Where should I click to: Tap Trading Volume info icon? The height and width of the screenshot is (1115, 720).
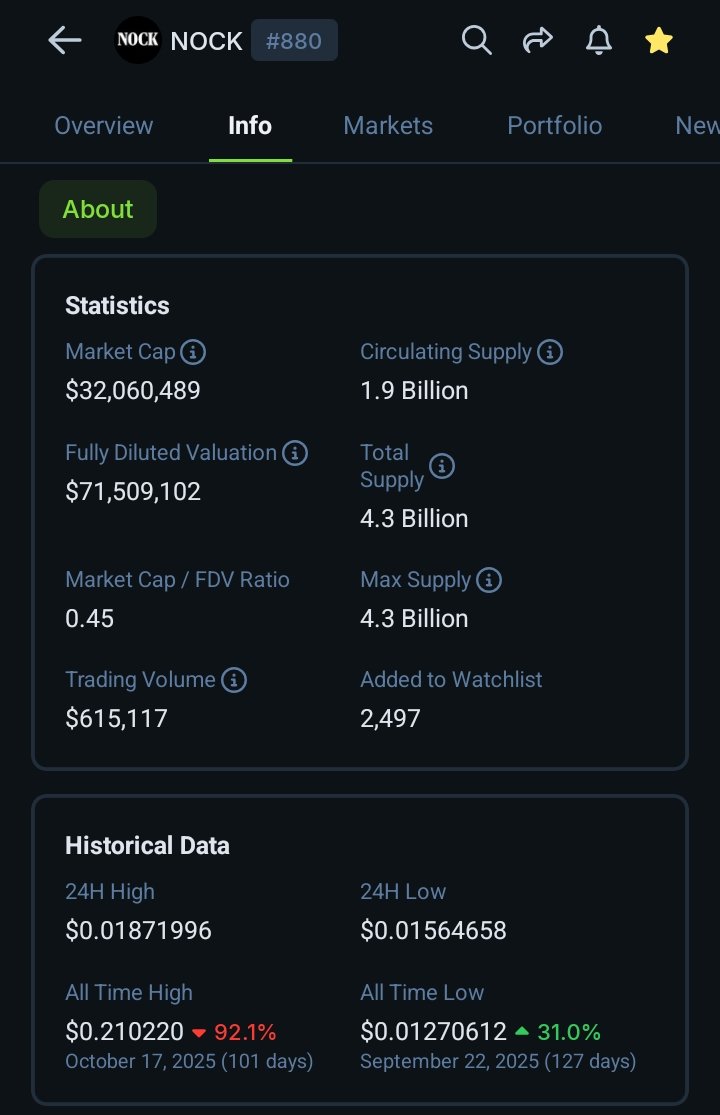[233, 680]
